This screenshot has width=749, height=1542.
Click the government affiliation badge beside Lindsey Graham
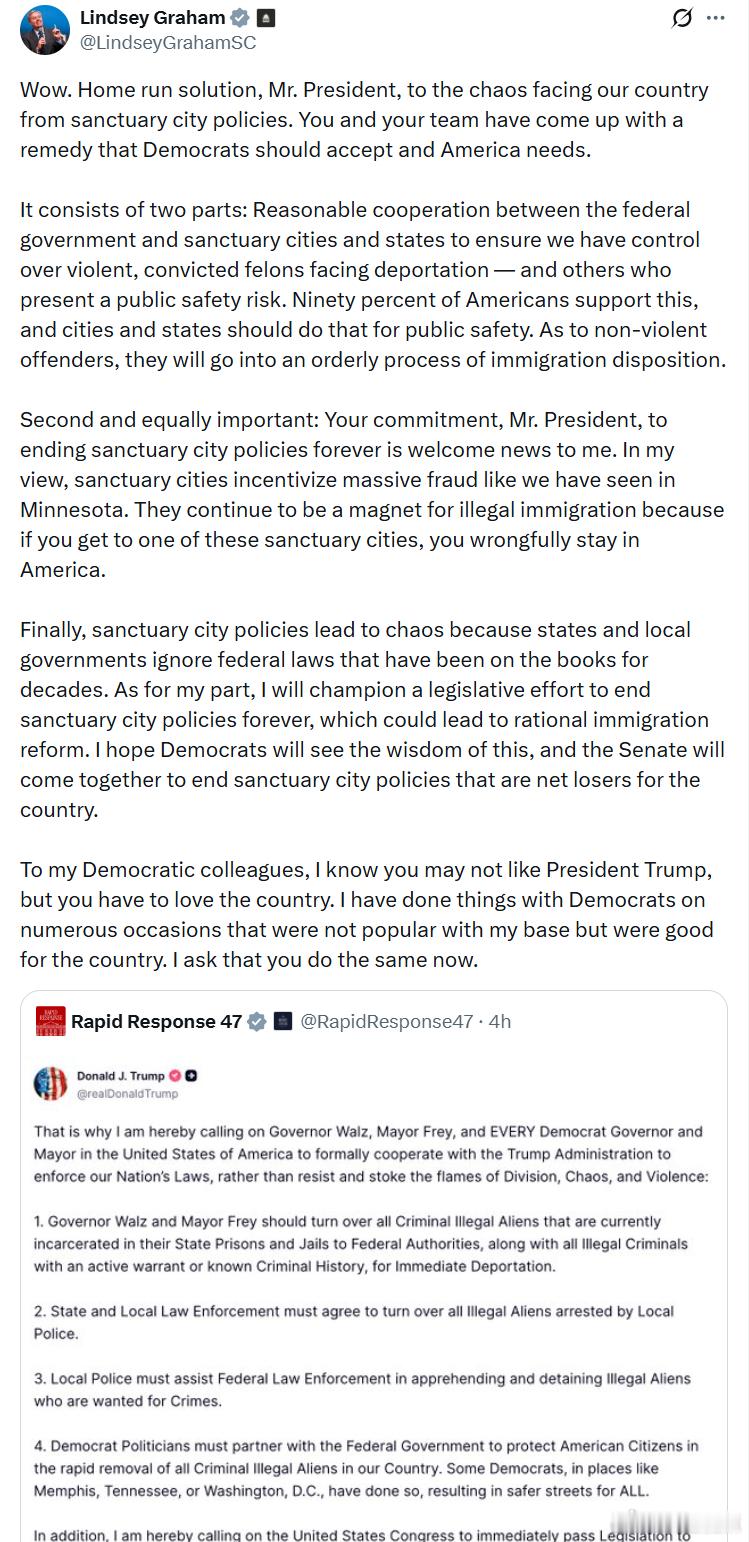(266, 18)
